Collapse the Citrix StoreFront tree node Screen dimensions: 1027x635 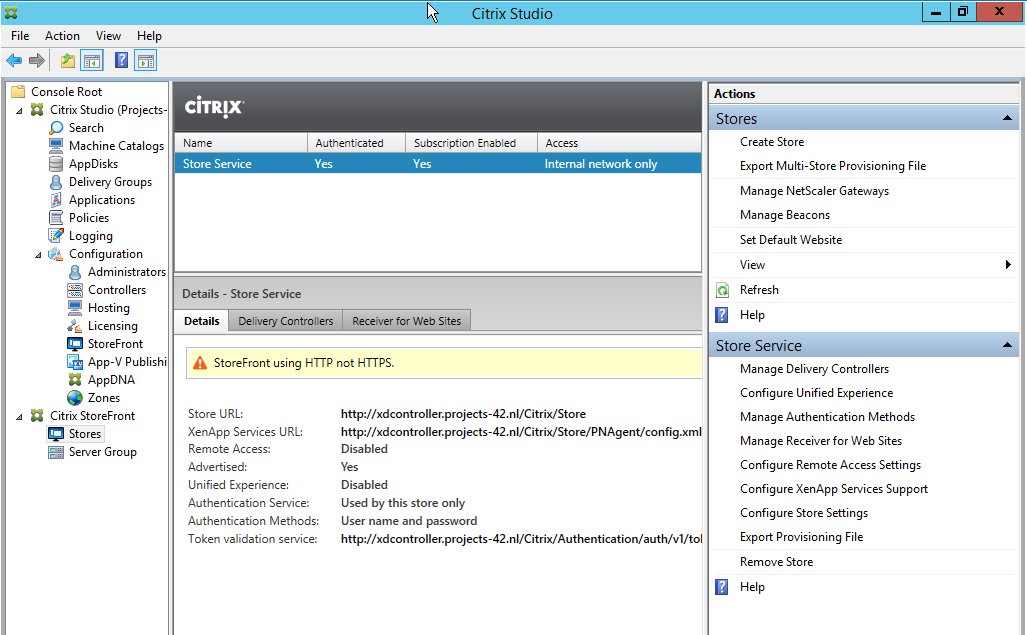coord(20,416)
